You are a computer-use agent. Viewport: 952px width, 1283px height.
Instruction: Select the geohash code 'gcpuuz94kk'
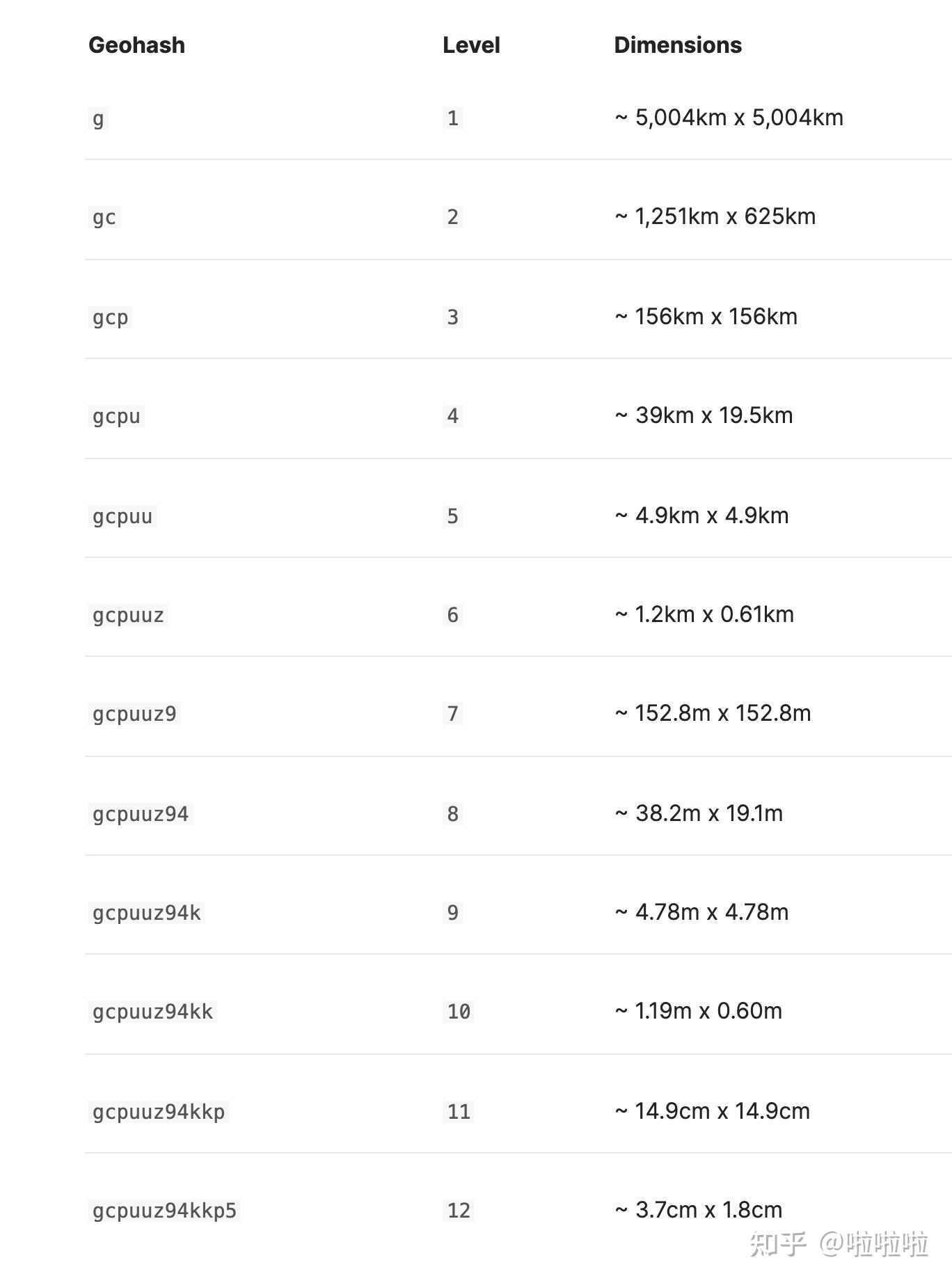[x=152, y=1012]
